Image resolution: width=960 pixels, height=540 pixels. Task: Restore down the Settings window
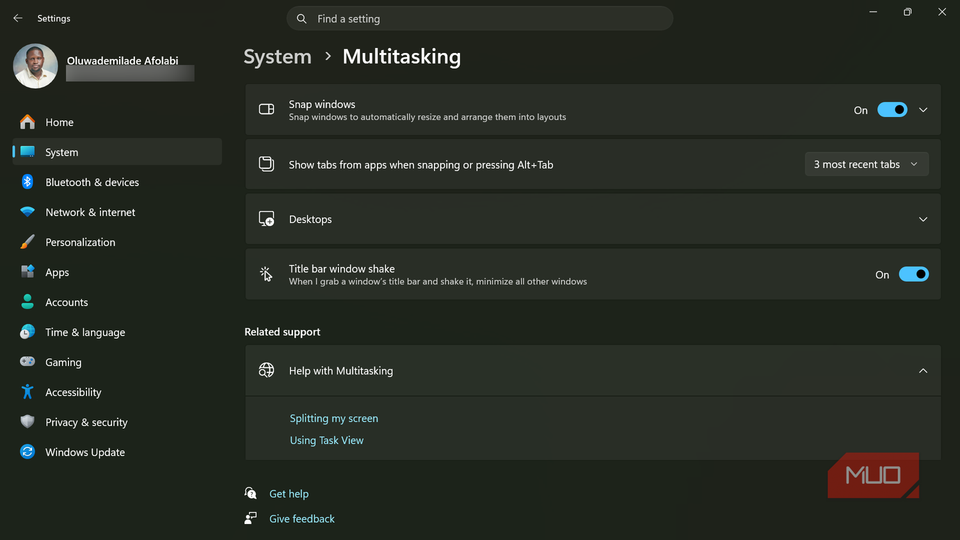coord(907,12)
